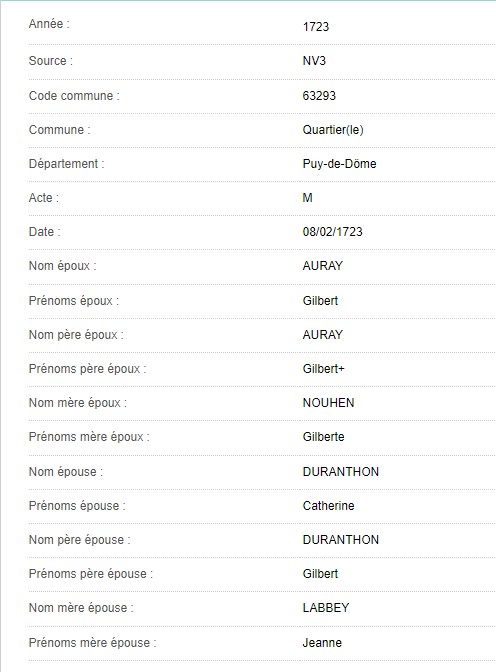Click groom surname AURAY next to Nom époux

click(x=323, y=266)
